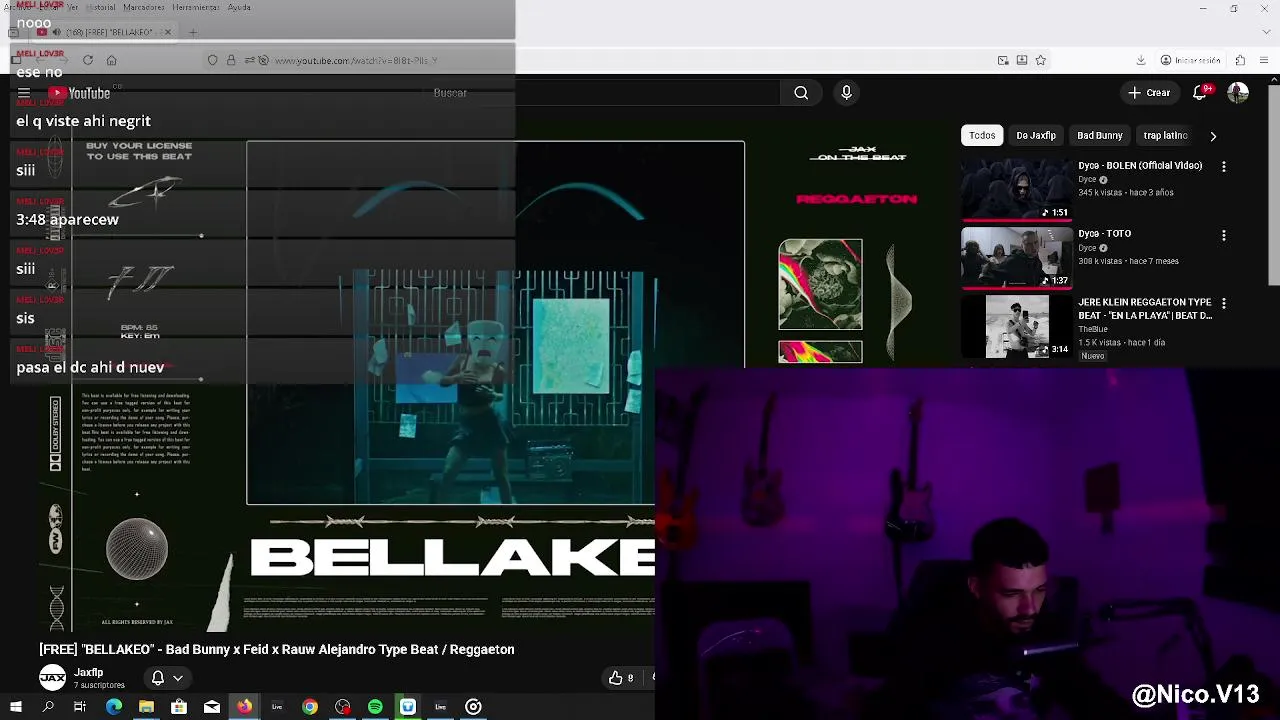The height and width of the screenshot is (720, 1280).
Task: Open Task View on taskbar
Action: pyautogui.click(x=80, y=707)
